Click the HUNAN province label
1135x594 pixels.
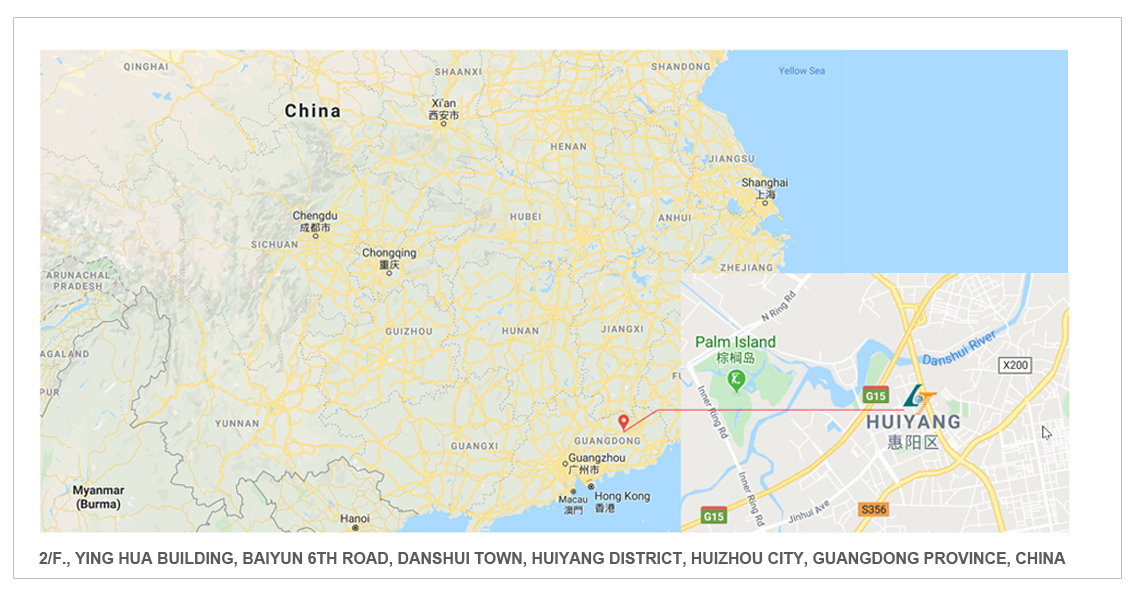[520, 331]
